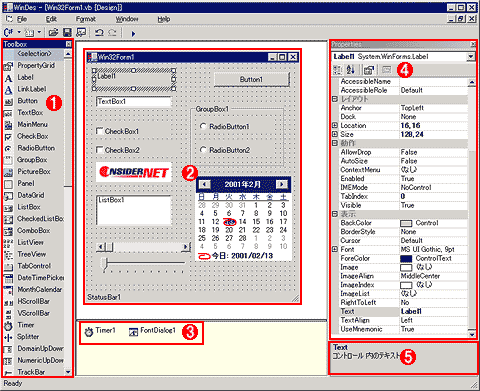The height and width of the screenshot is (391, 480).
Task: Choose the Panel tool in Toolbox
Action: pos(26,183)
